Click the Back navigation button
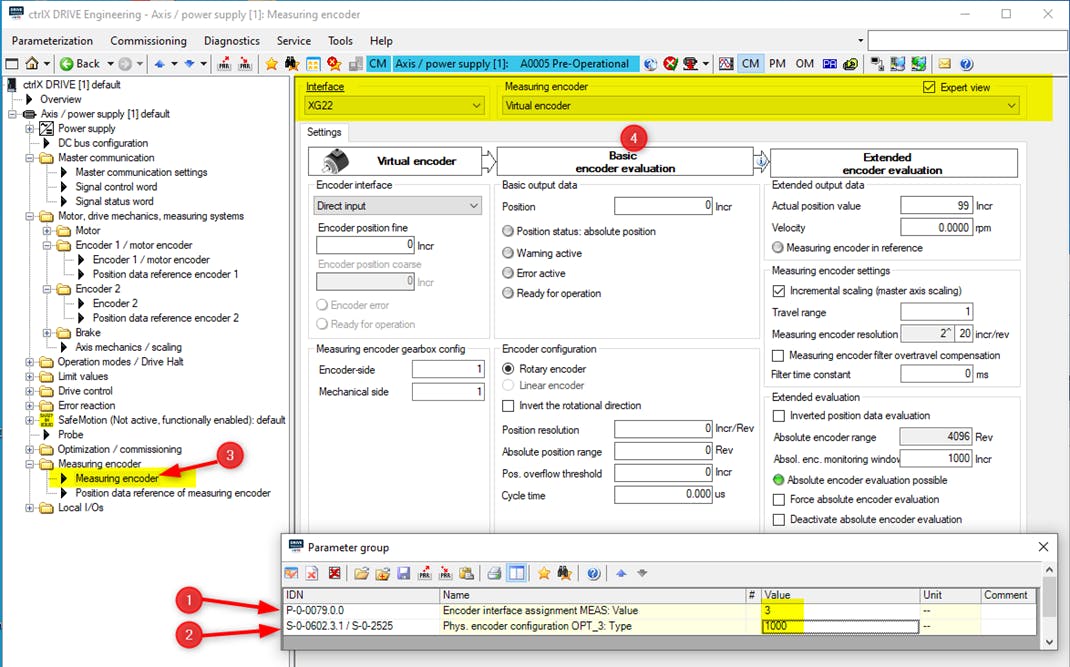Image resolution: width=1070 pixels, height=667 pixels. (80, 64)
